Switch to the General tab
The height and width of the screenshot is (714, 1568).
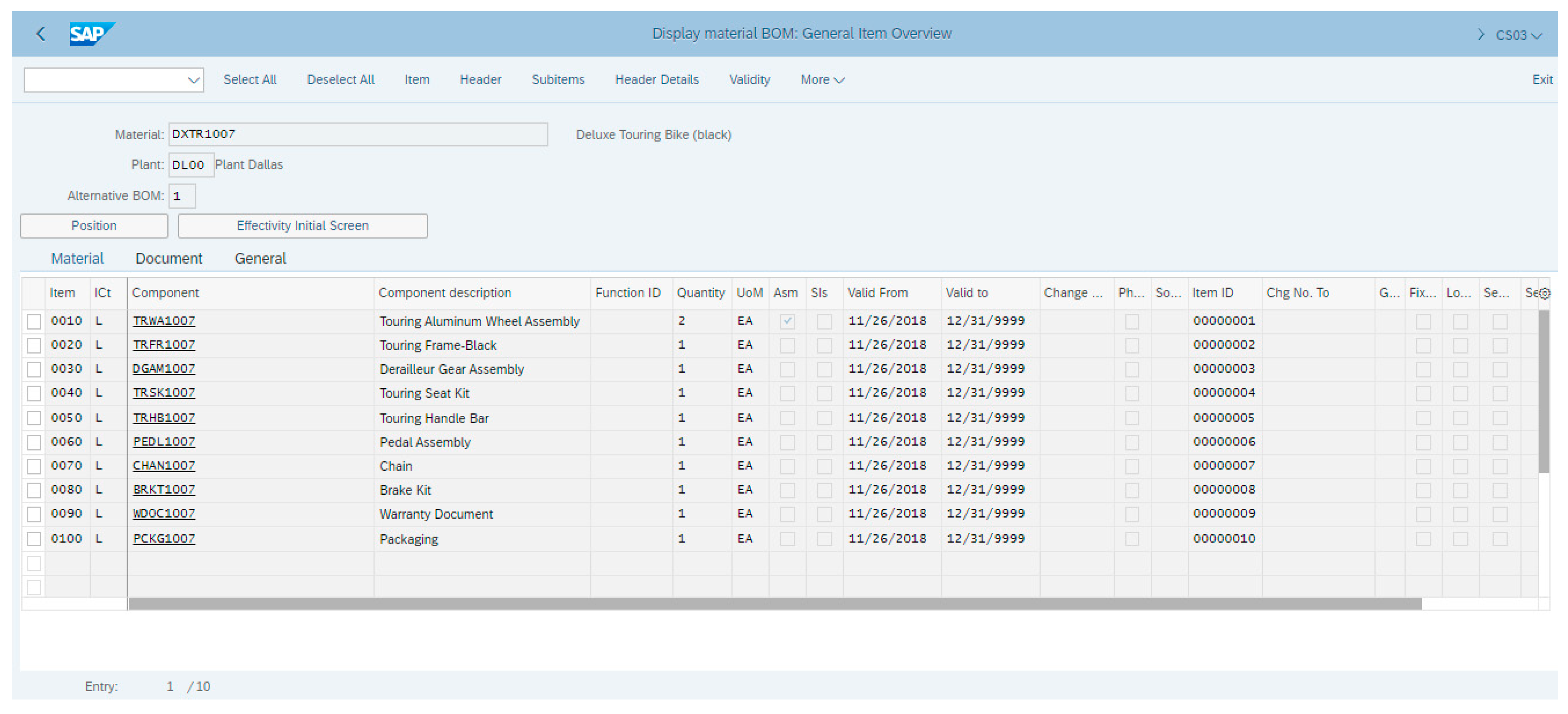point(260,259)
